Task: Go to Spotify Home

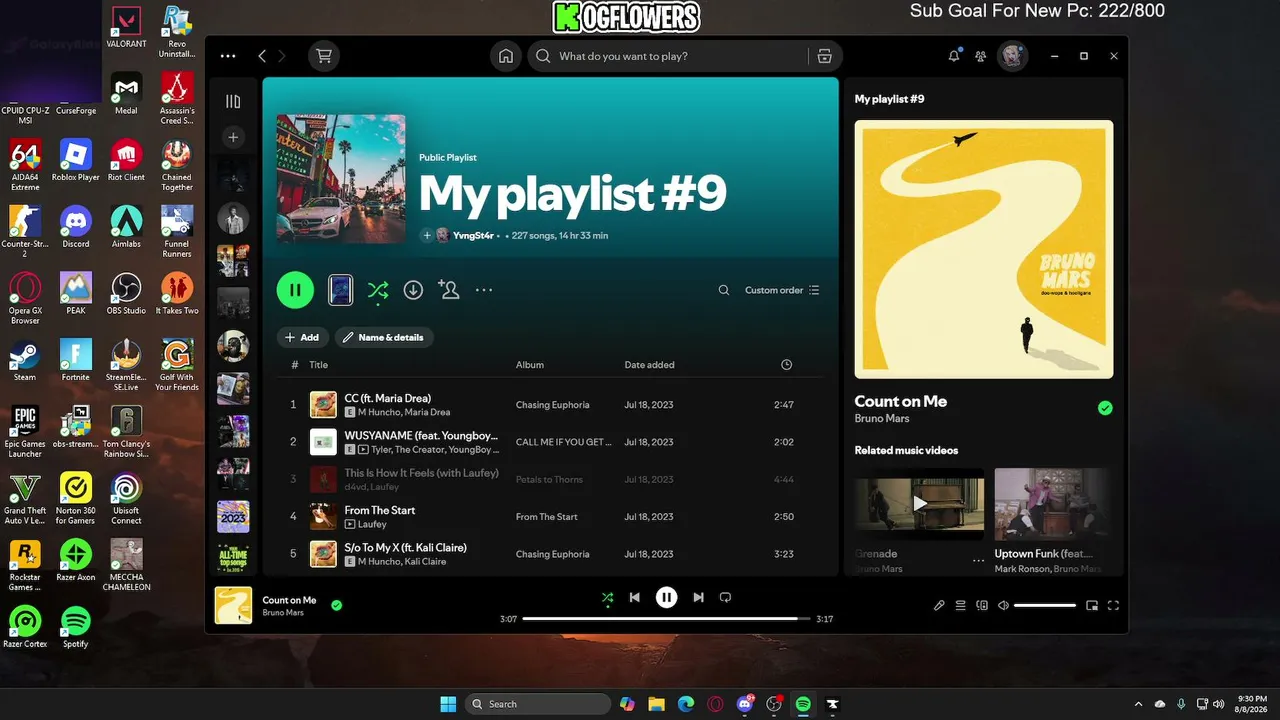Action: pyautogui.click(x=506, y=56)
